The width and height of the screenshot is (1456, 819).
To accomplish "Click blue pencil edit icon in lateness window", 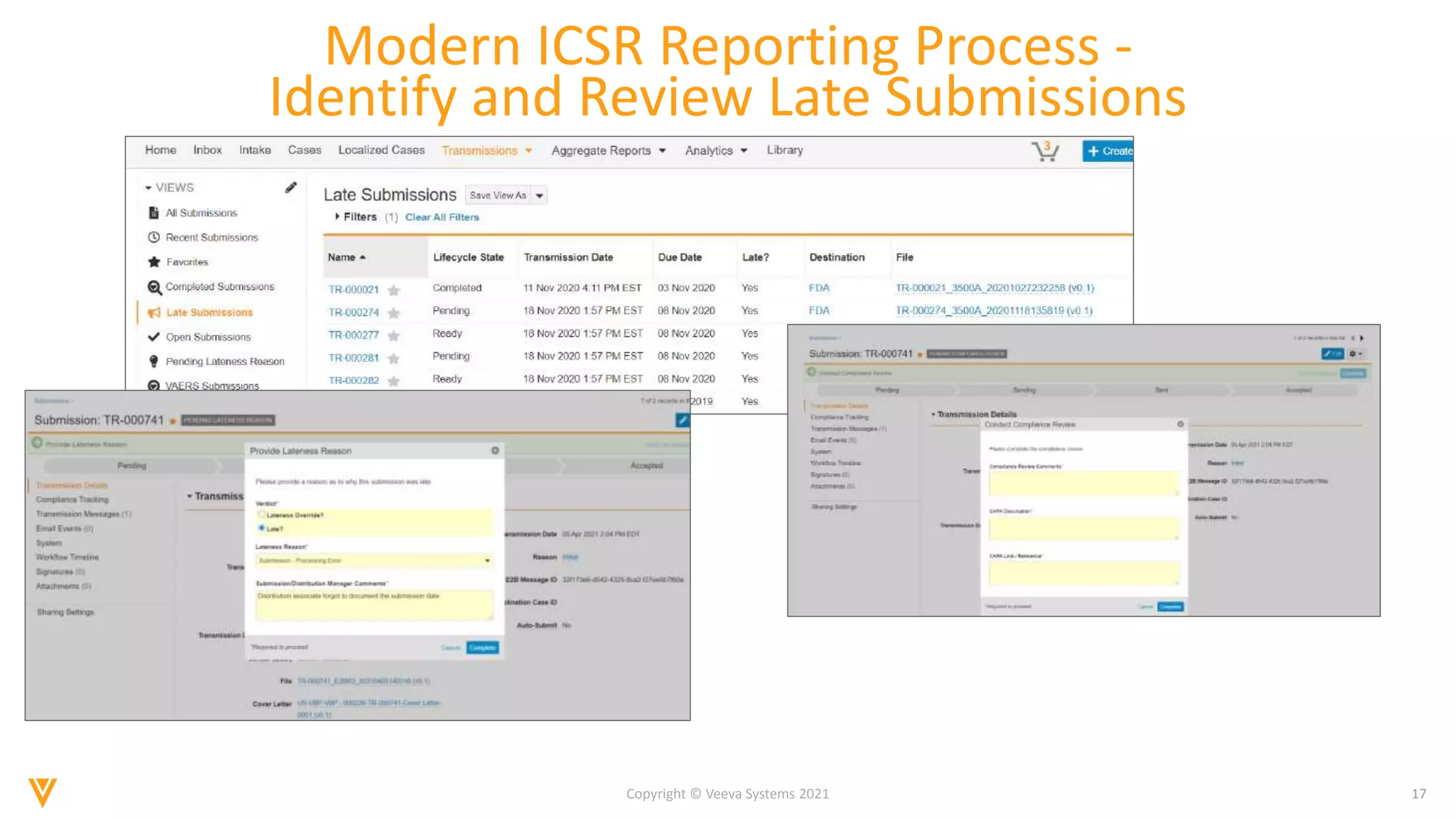I will pos(682,420).
